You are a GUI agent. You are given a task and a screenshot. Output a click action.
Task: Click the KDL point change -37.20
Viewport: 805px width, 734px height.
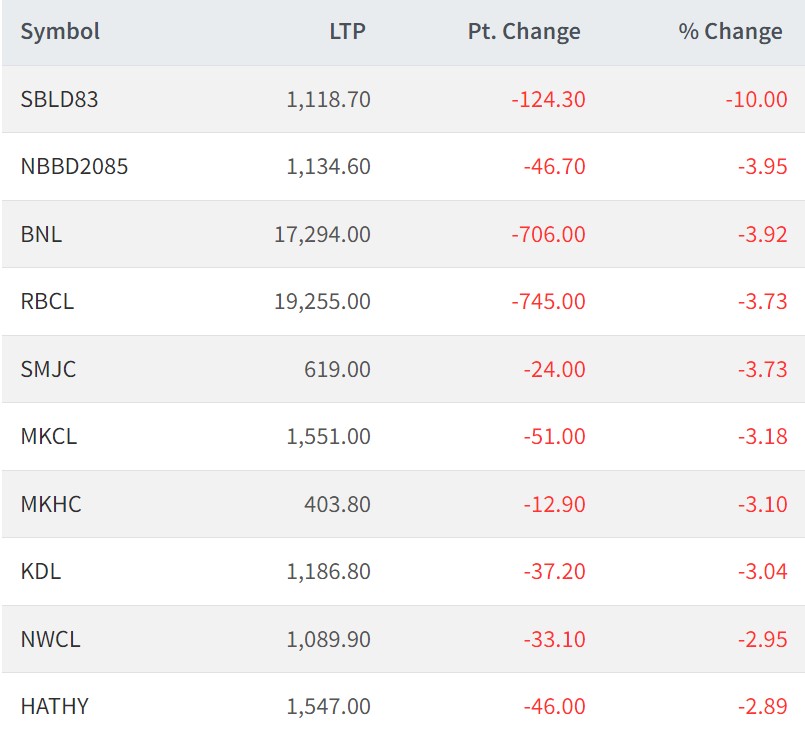tap(554, 572)
